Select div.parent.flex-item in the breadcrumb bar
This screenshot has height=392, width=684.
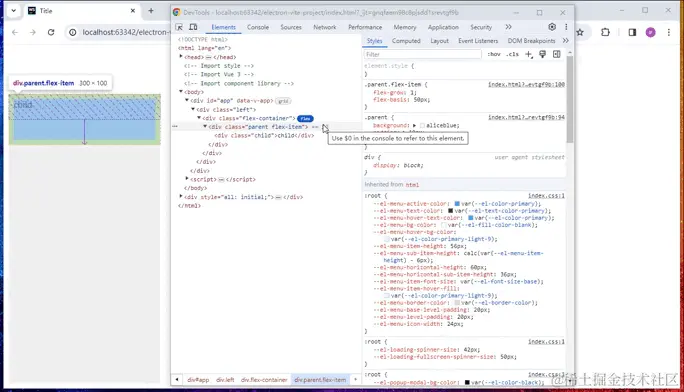pos(320,380)
